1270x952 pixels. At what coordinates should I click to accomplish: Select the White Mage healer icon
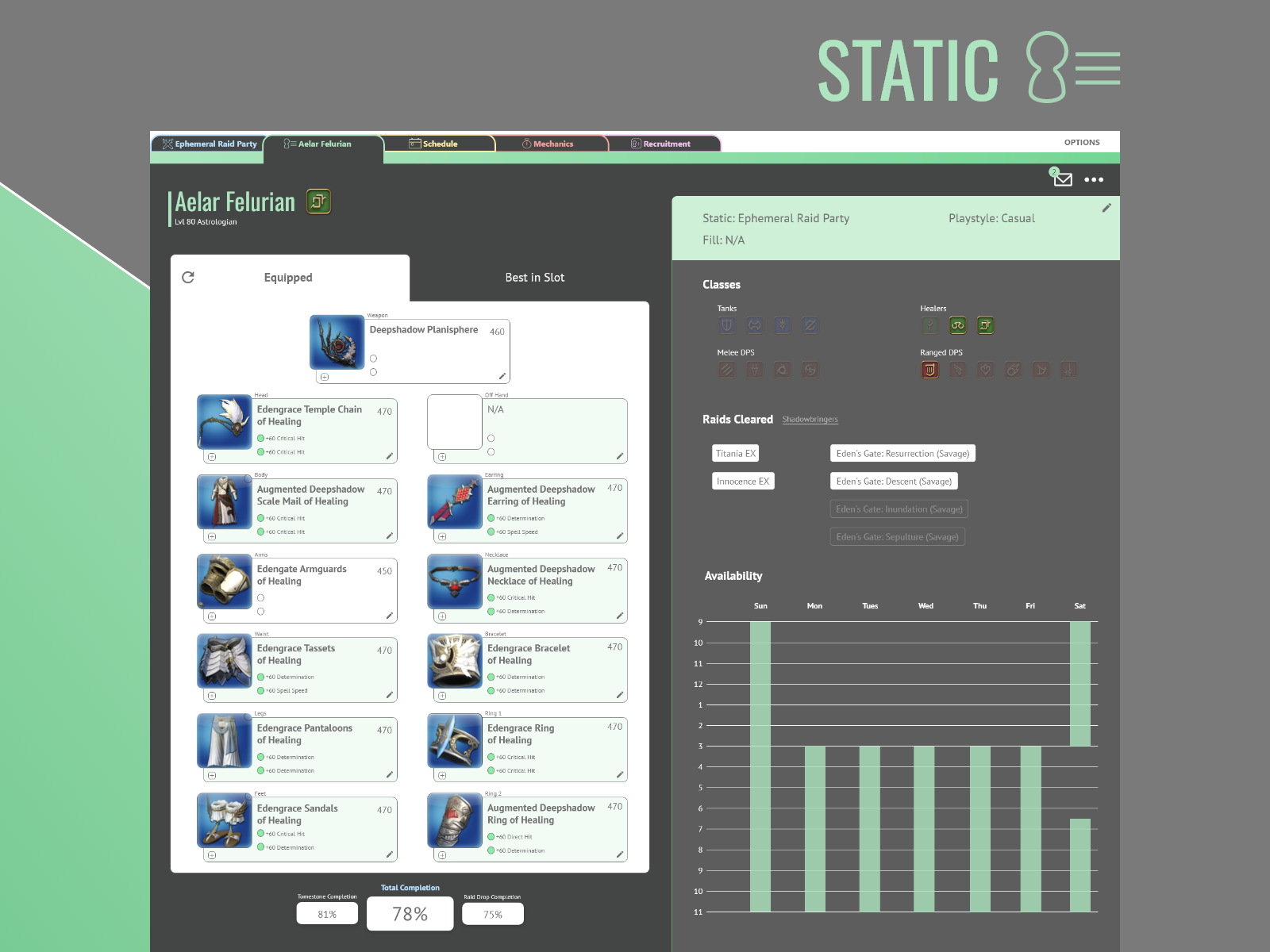coord(929,325)
